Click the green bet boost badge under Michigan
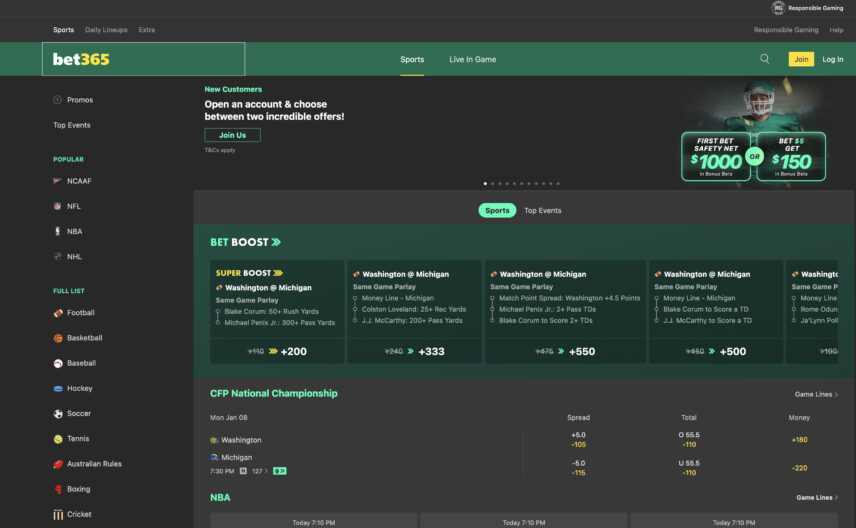Viewport: 856px width, 528px height. [280, 471]
